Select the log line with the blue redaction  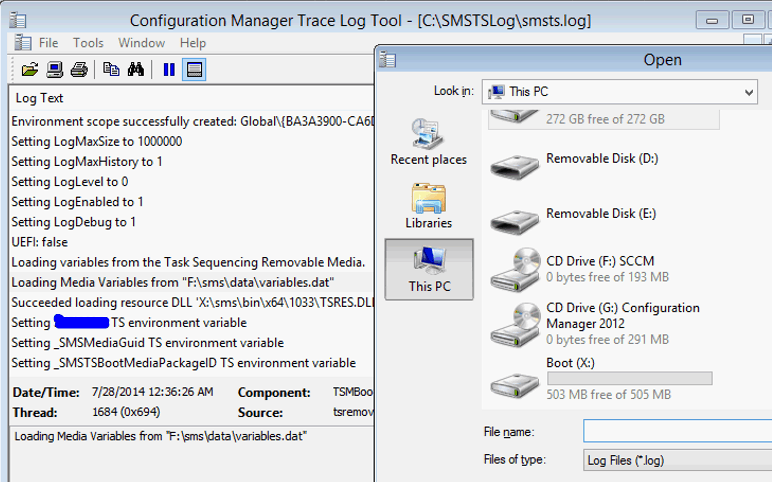192,322
